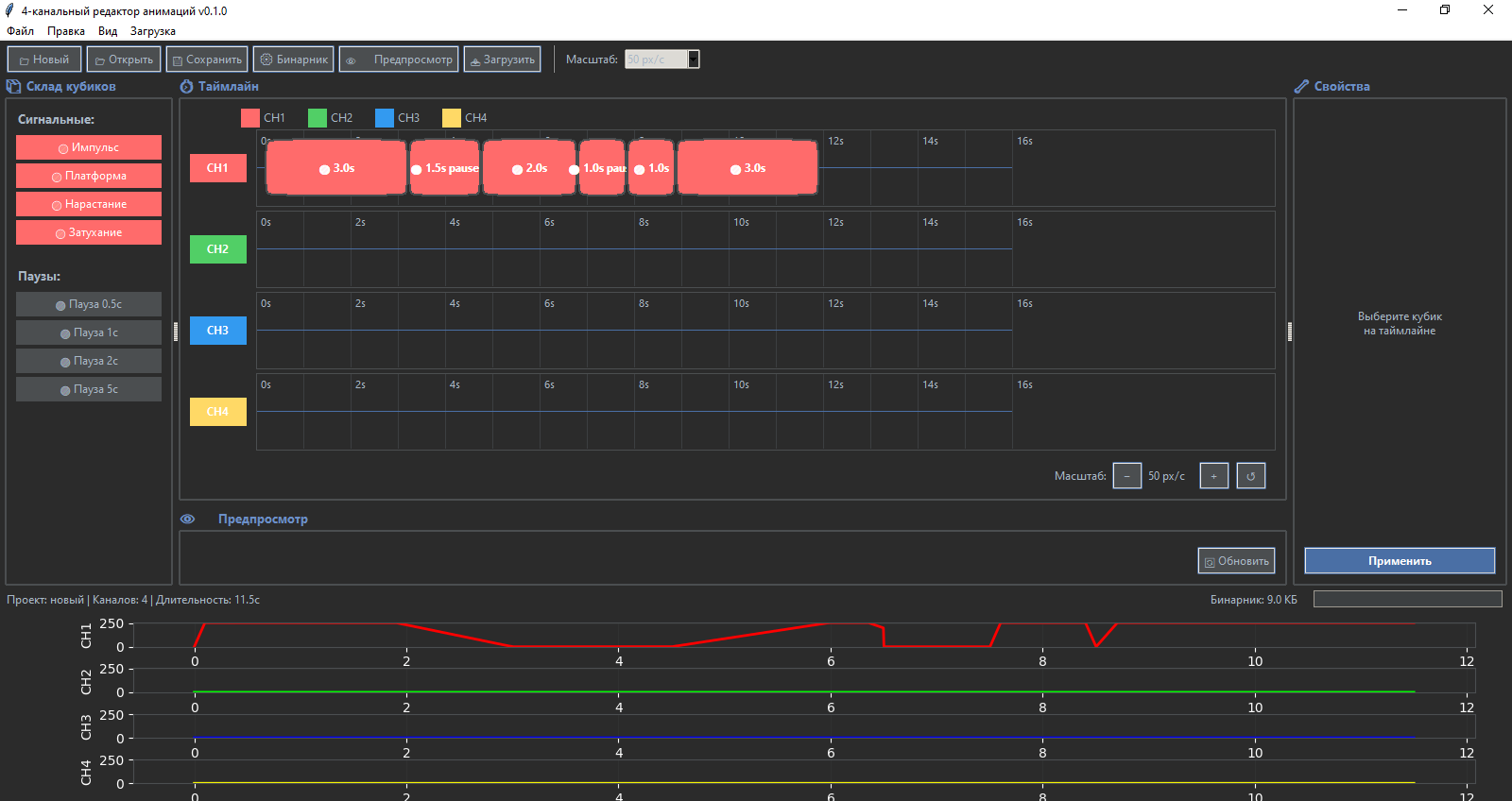Zoom out timeline with minus button
The height and width of the screenshot is (801, 1512).
pyautogui.click(x=1126, y=476)
